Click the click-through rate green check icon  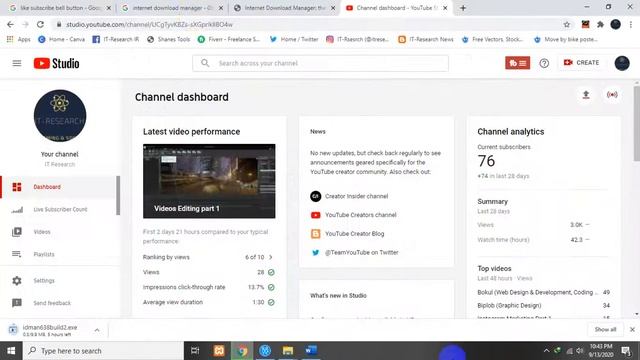tap(271, 287)
